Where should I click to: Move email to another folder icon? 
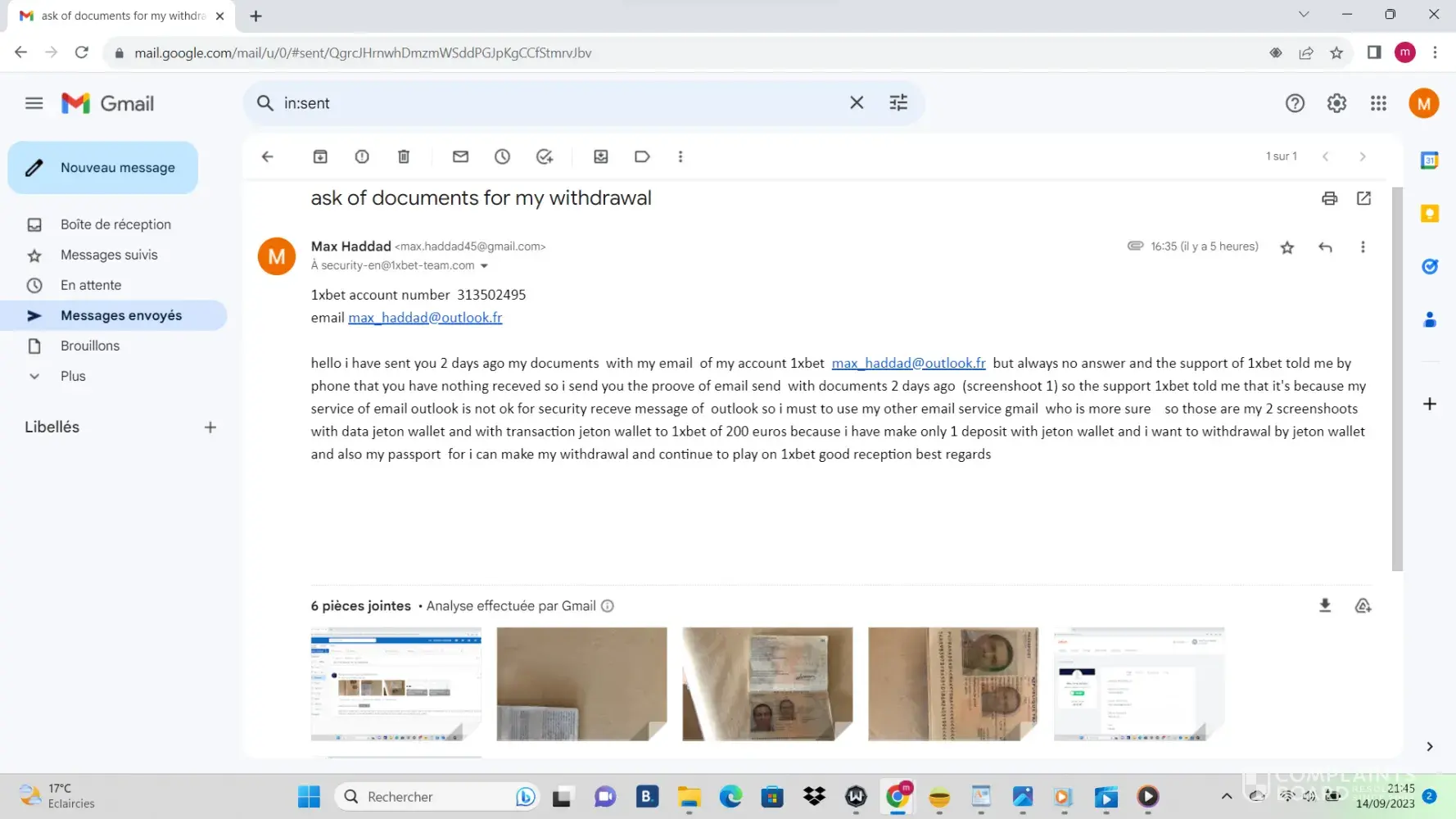tap(601, 156)
